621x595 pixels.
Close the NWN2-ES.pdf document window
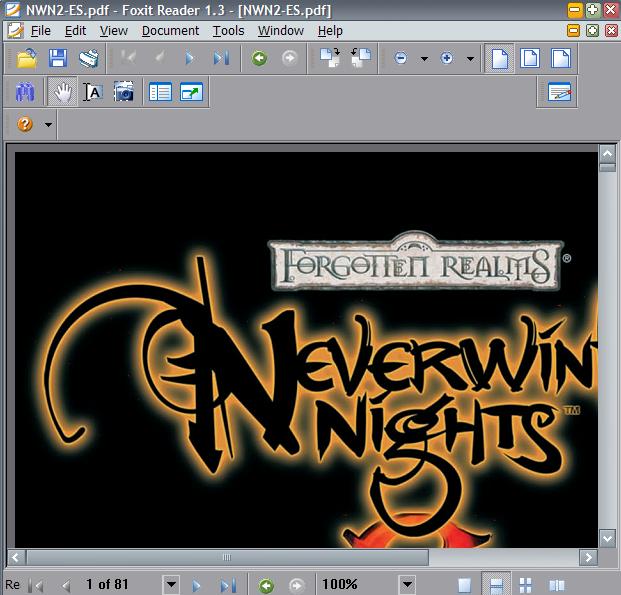611,31
